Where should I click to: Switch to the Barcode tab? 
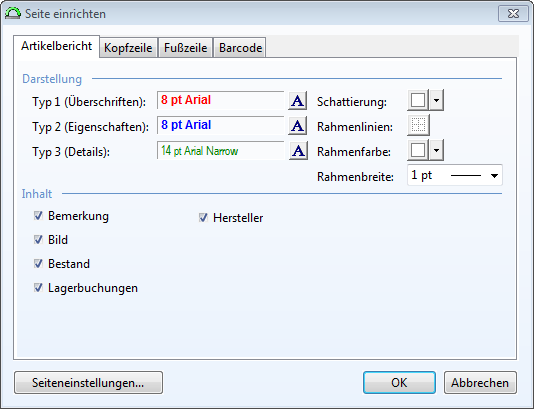240,48
